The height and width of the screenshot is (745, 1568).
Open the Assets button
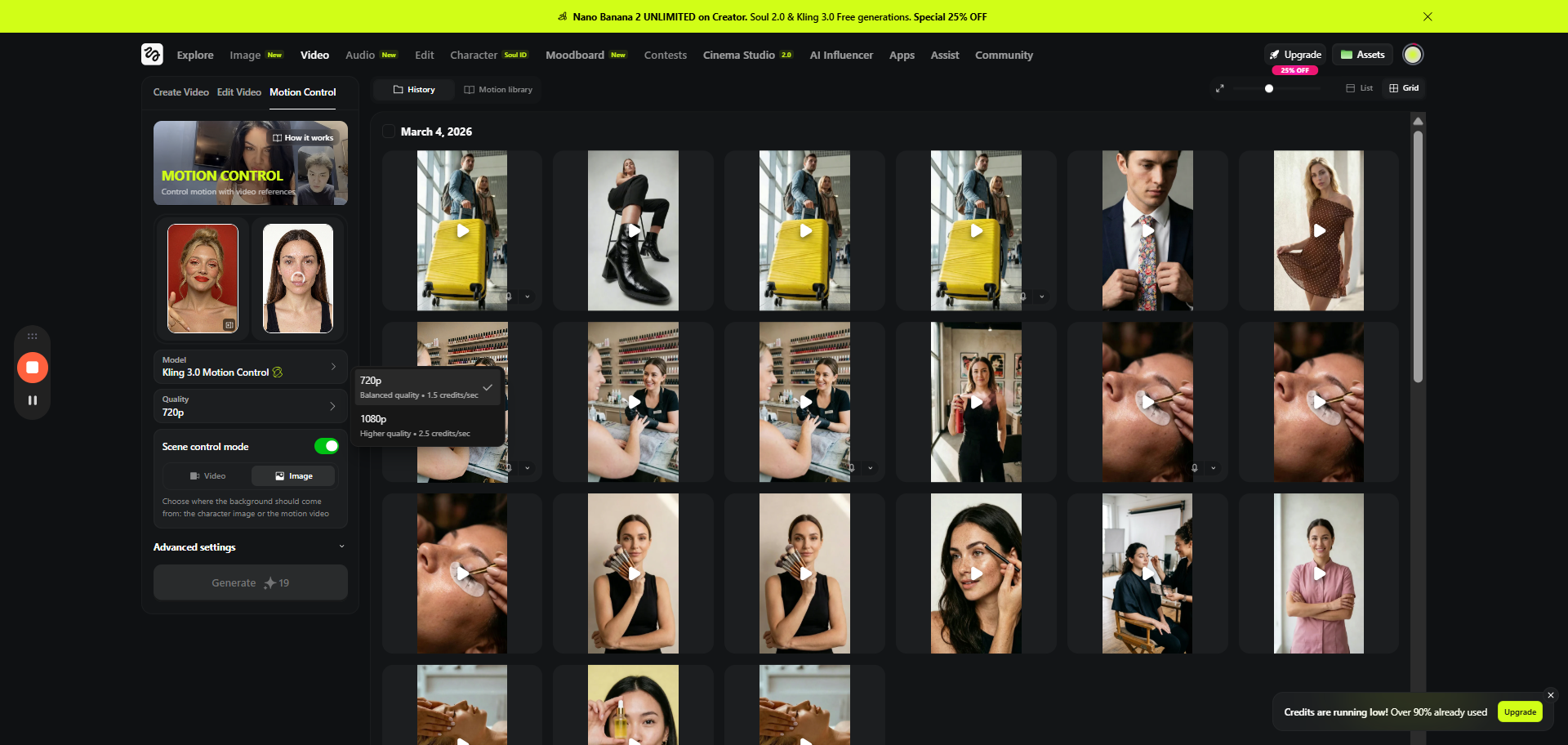[1362, 55]
